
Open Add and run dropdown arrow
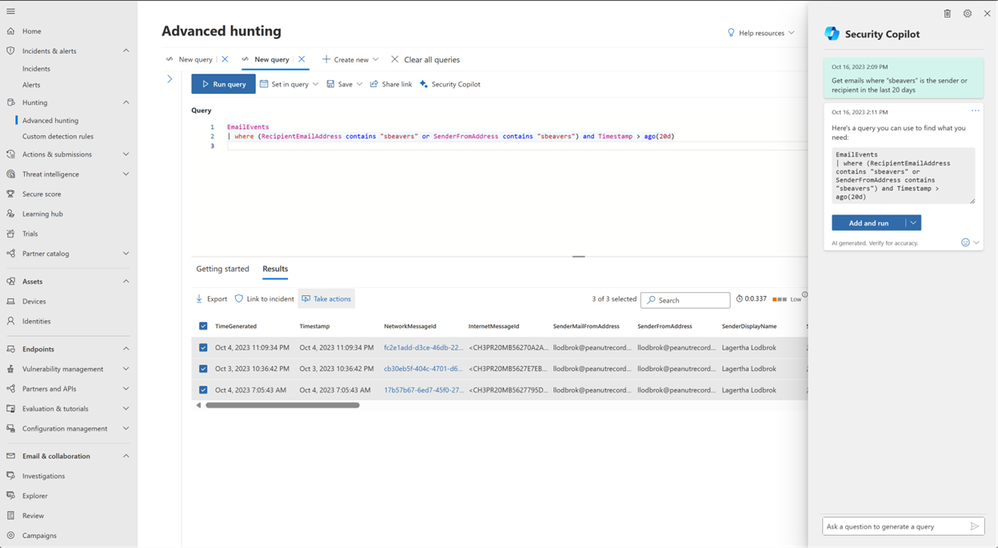click(x=913, y=223)
